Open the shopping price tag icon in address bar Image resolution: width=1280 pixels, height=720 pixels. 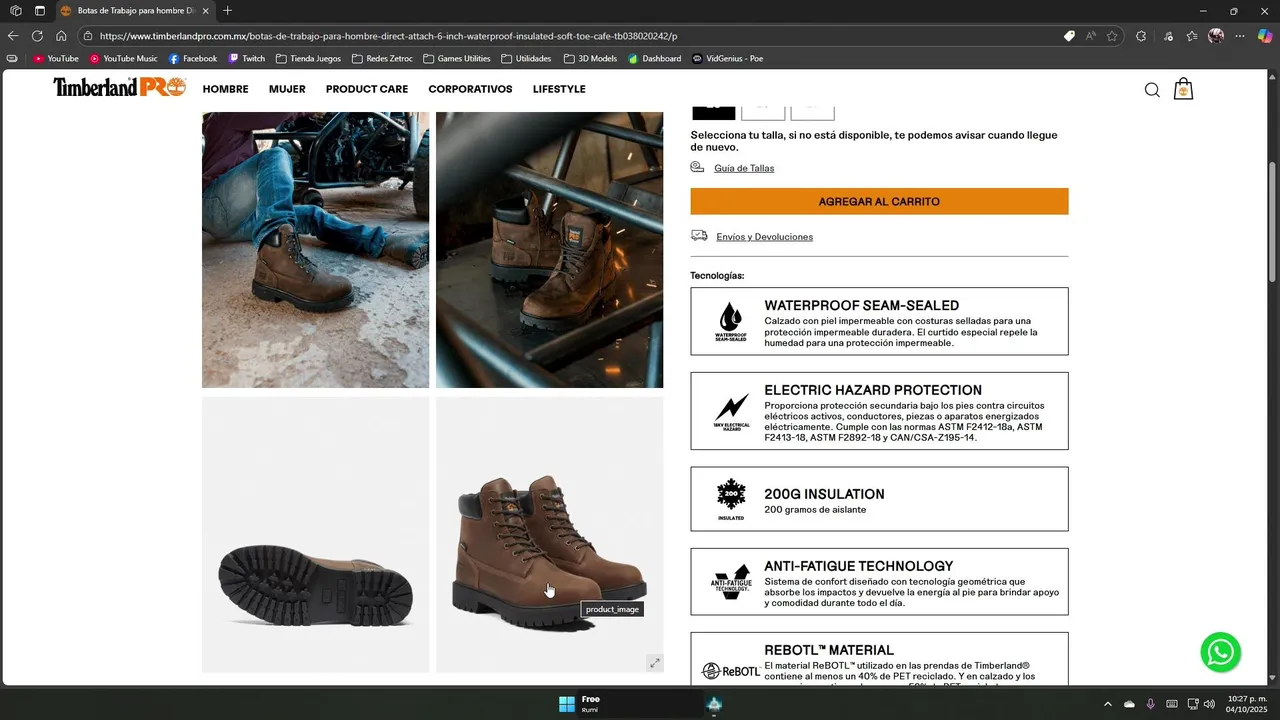click(x=1069, y=36)
